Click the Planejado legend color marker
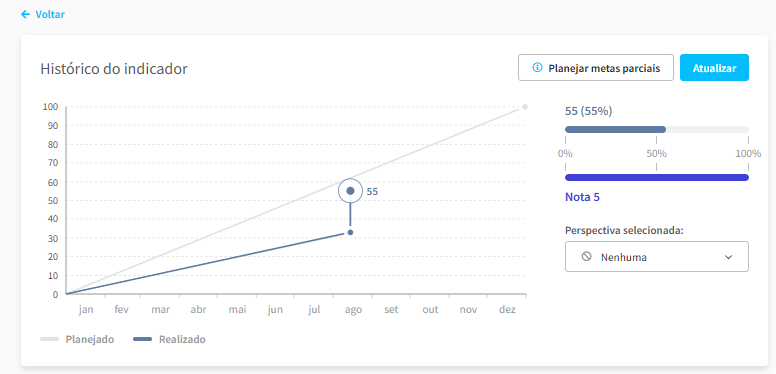The width and height of the screenshot is (776, 374). (x=49, y=339)
